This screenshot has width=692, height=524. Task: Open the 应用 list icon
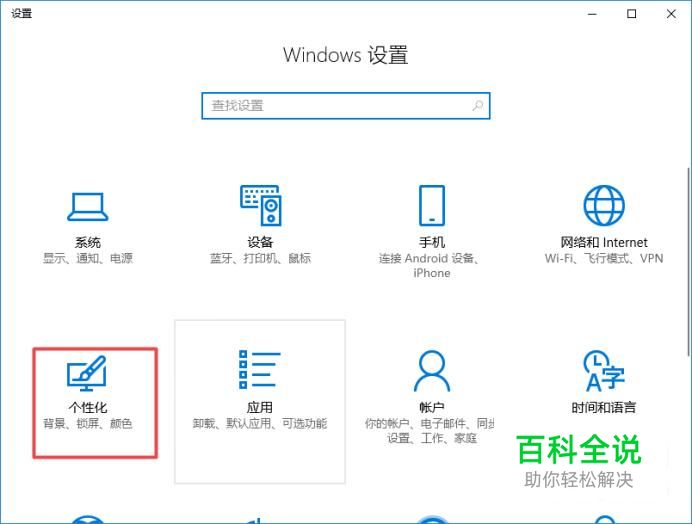click(260, 369)
